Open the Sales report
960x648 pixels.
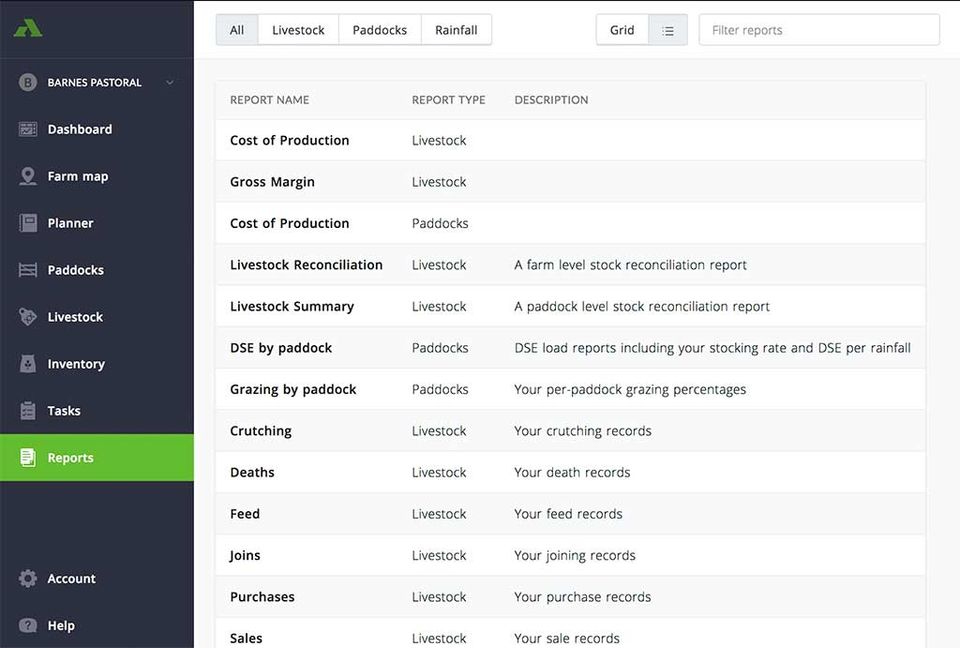(x=246, y=638)
